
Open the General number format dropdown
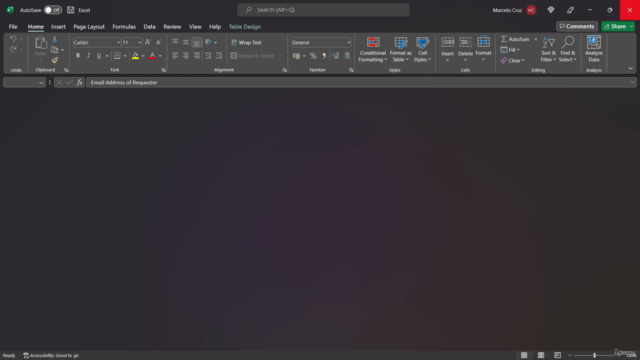pos(348,42)
